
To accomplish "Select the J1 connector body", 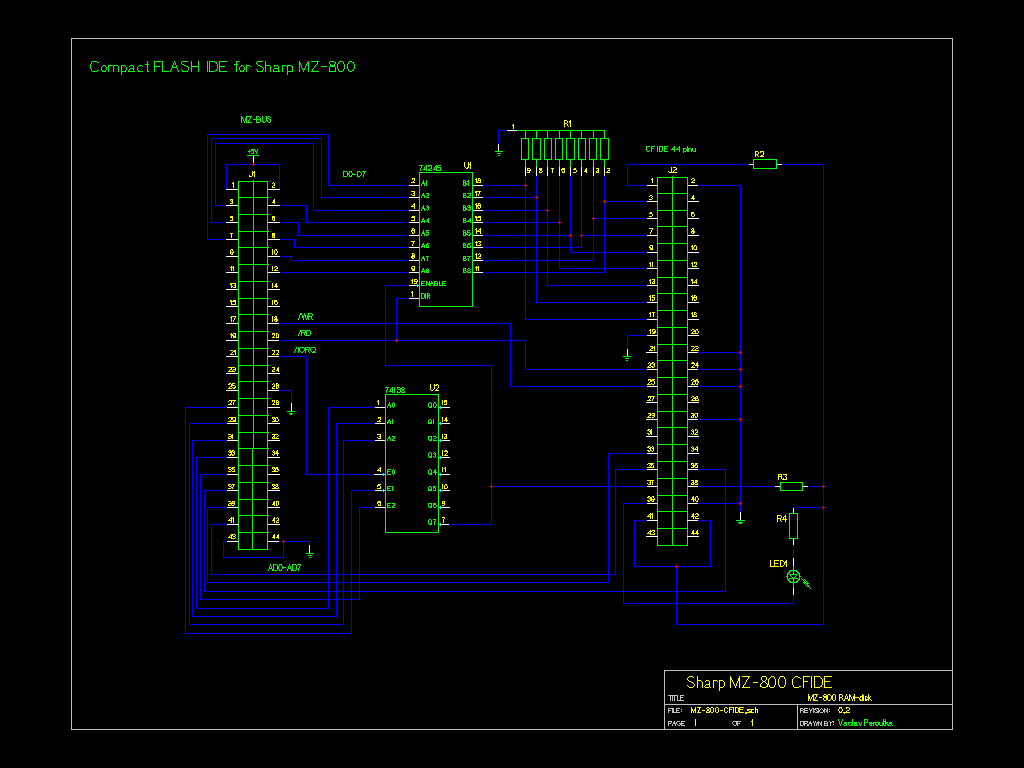I will (x=253, y=366).
